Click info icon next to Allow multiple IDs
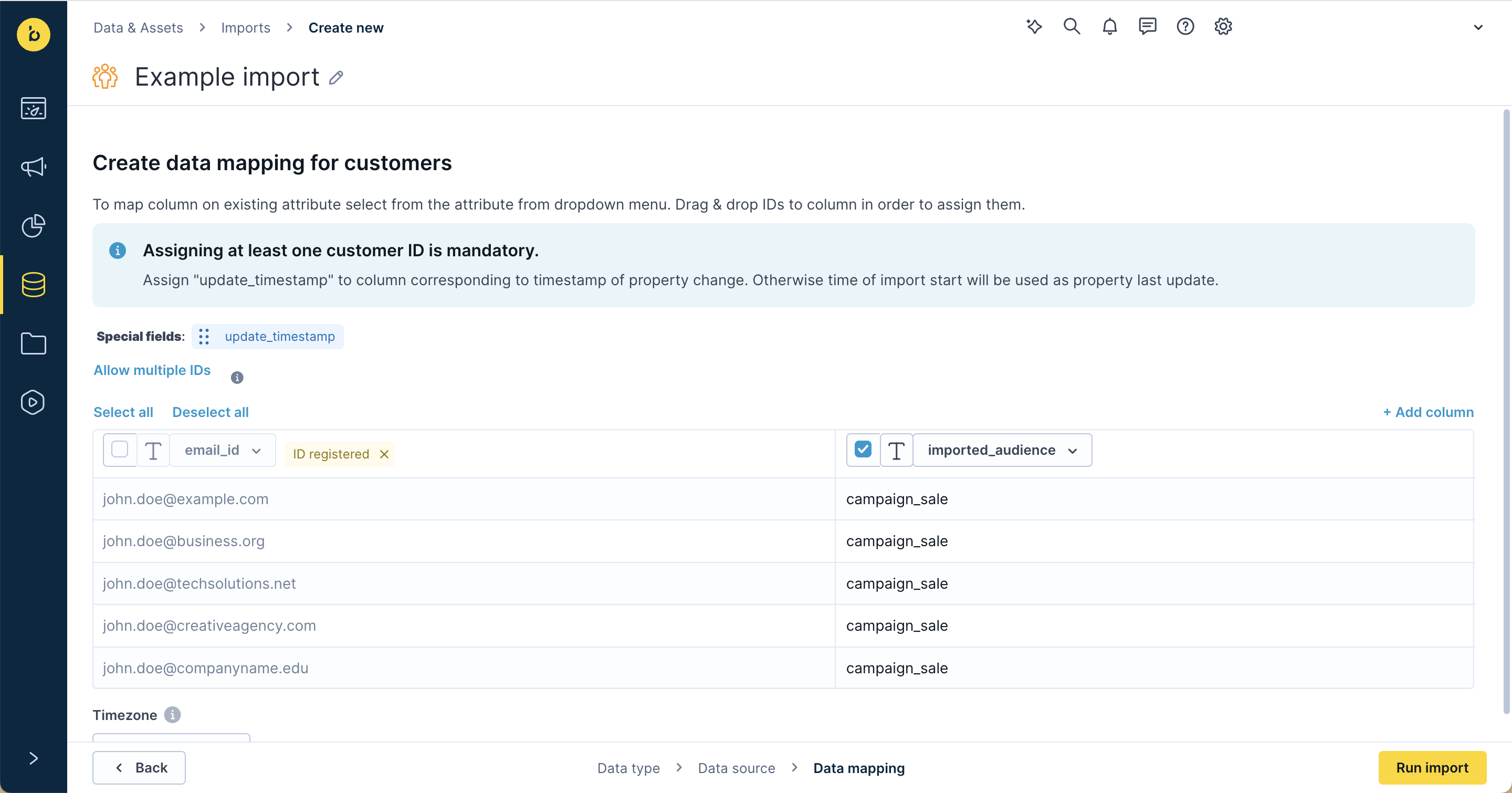 click(237, 378)
